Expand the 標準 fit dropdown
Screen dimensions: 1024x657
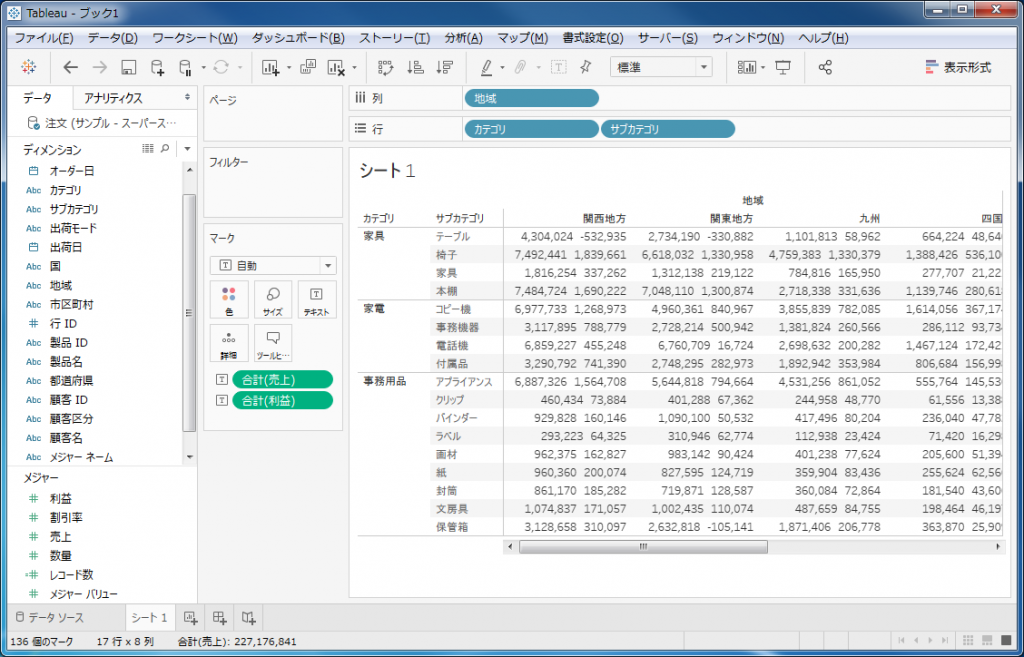click(x=661, y=67)
